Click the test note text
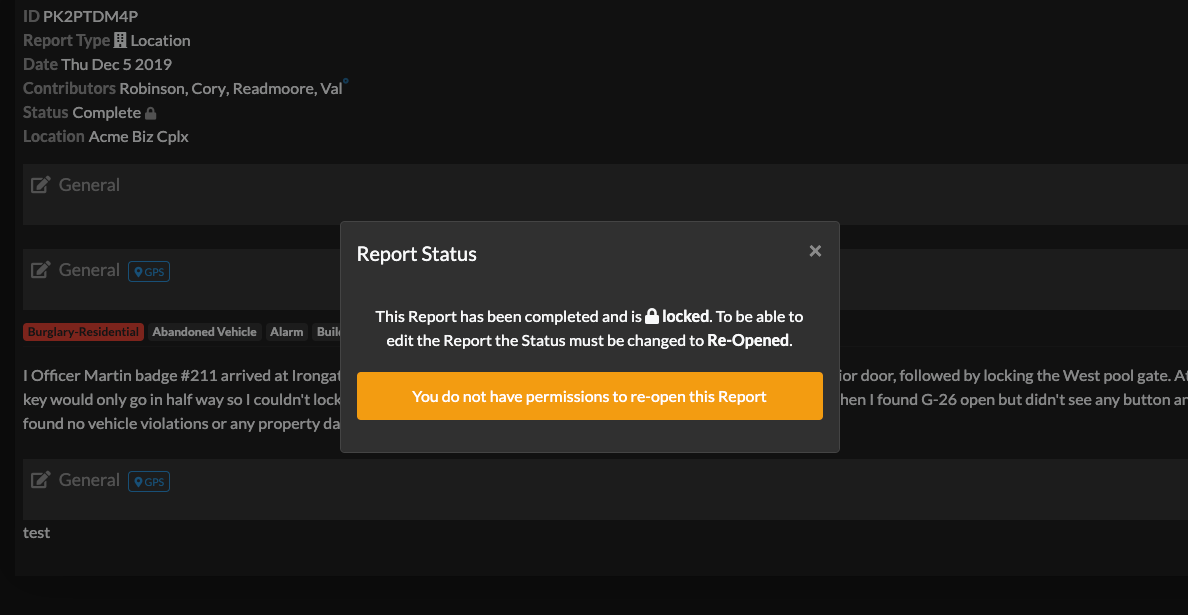Viewport: 1188px width, 615px height. pos(36,532)
